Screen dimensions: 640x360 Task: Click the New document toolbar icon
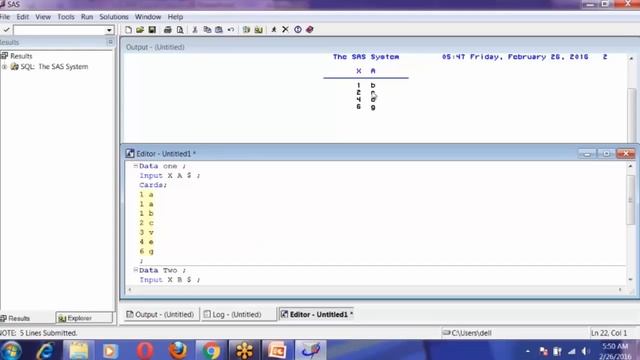coord(128,30)
